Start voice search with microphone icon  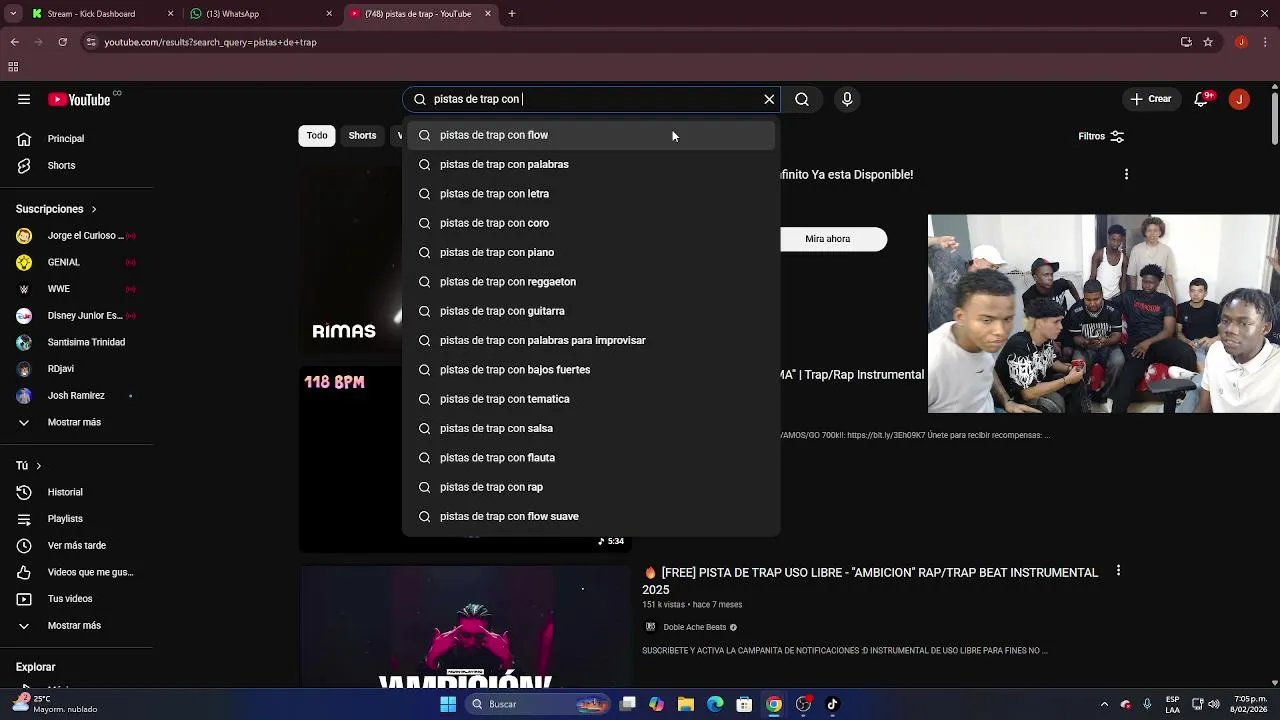[847, 99]
